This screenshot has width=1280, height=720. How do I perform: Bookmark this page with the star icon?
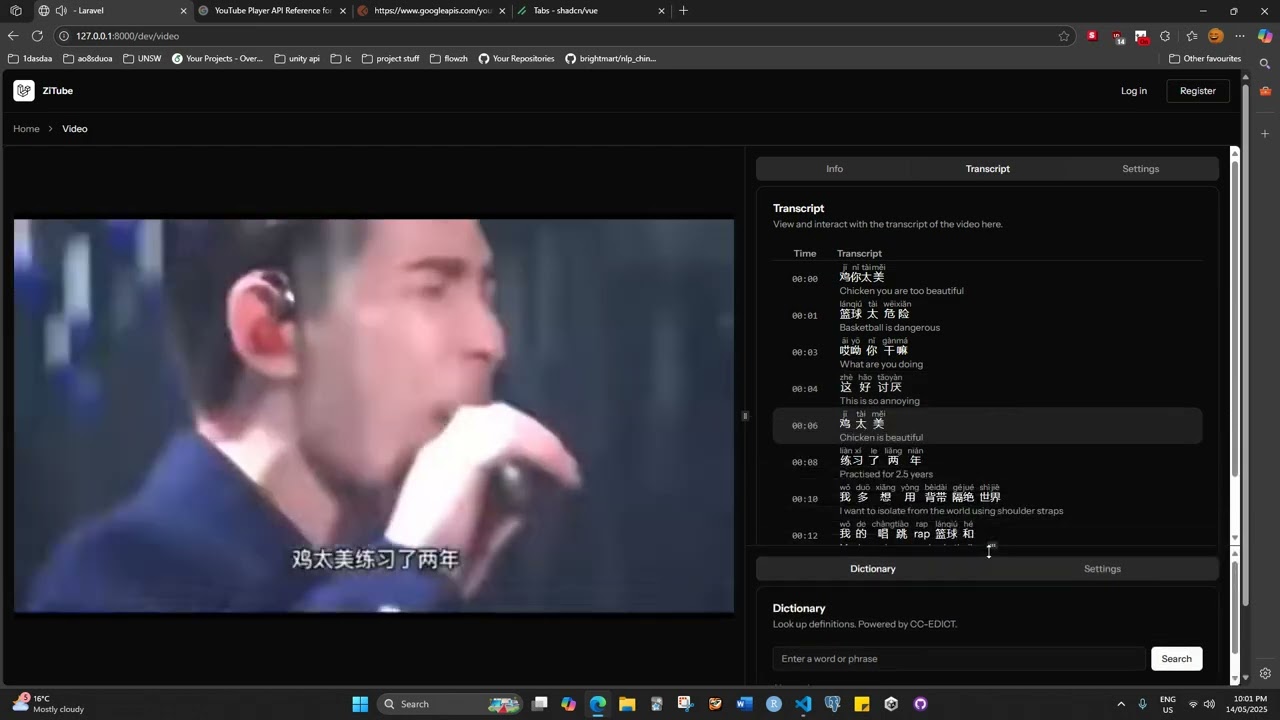pyautogui.click(x=1064, y=36)
